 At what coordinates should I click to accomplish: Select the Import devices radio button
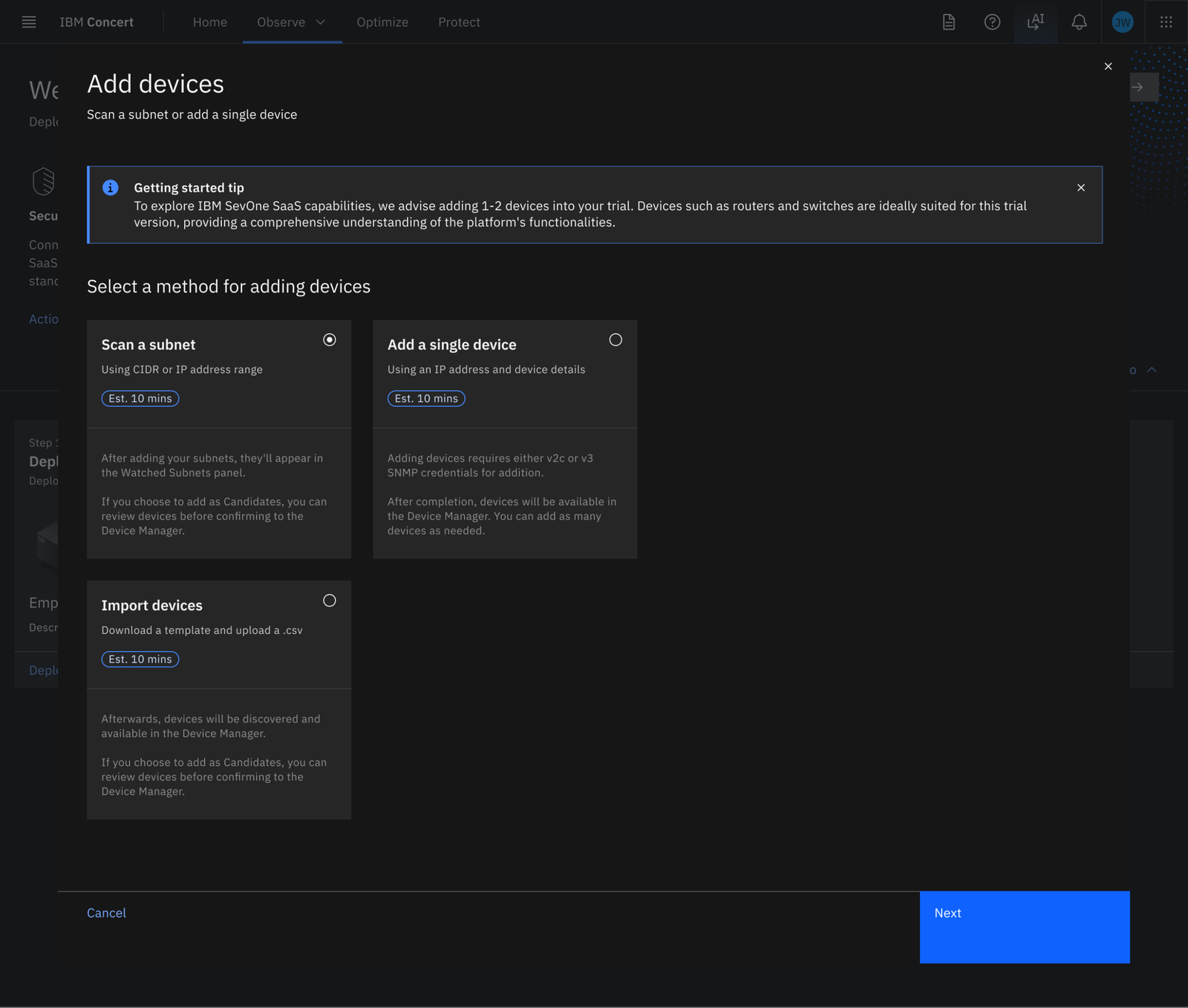pyautogui.click(x=330, y=600)
